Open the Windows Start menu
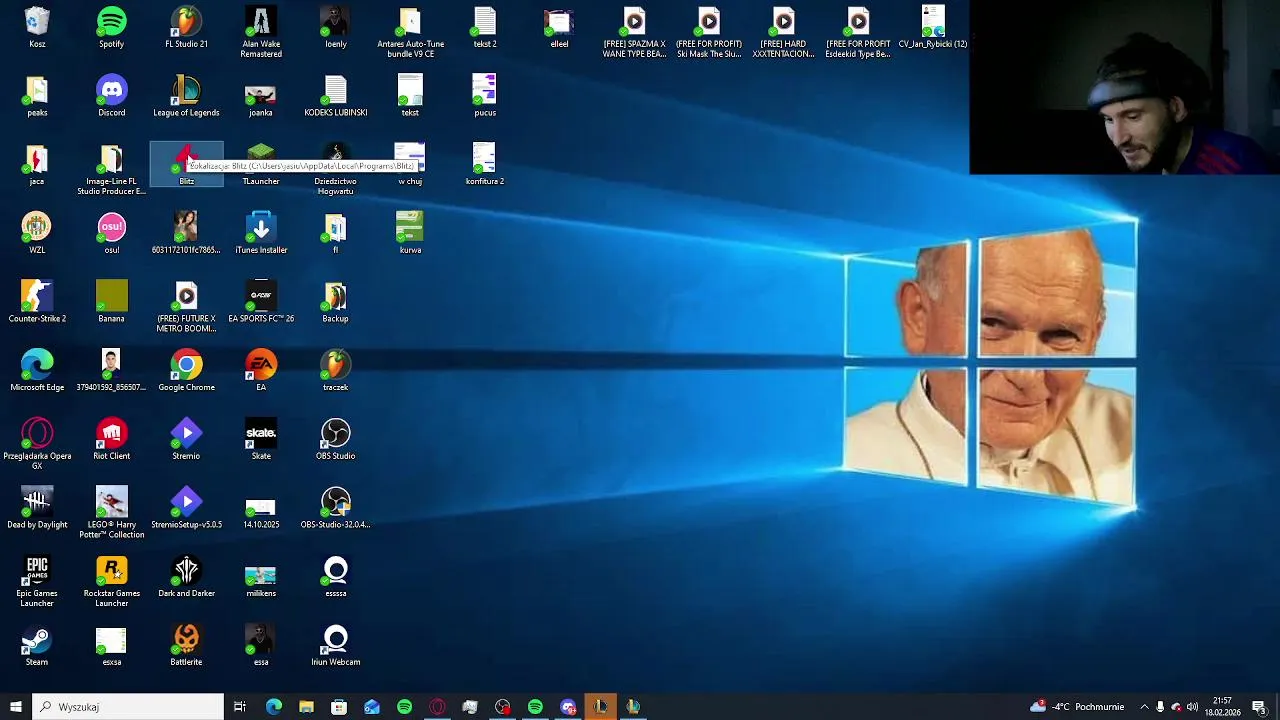 pos(15,707)
